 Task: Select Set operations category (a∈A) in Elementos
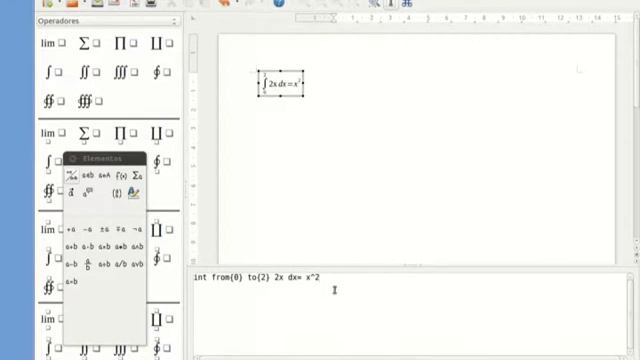104,176
